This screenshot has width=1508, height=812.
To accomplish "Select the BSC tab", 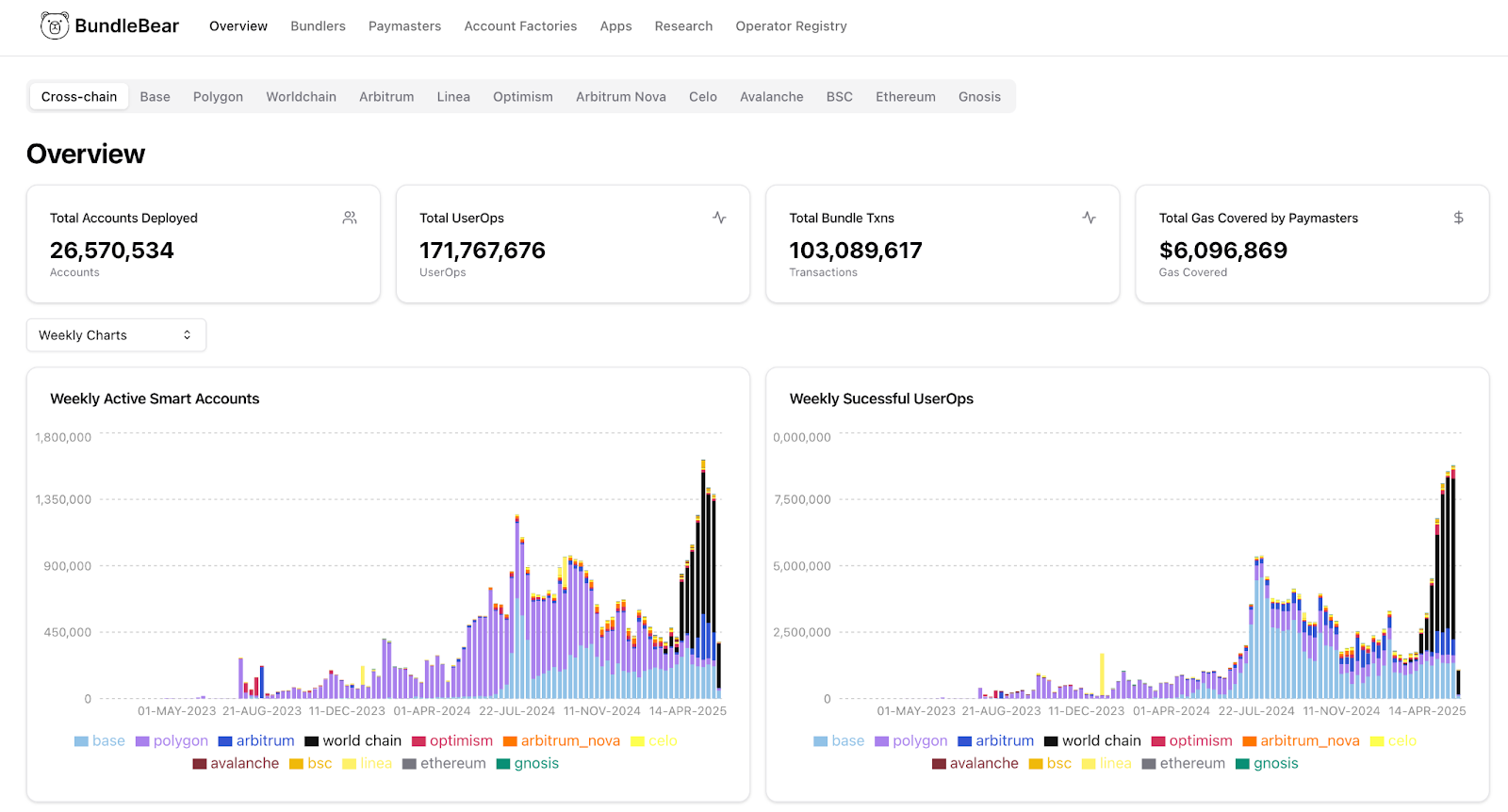I will click(x=840, y=97).
